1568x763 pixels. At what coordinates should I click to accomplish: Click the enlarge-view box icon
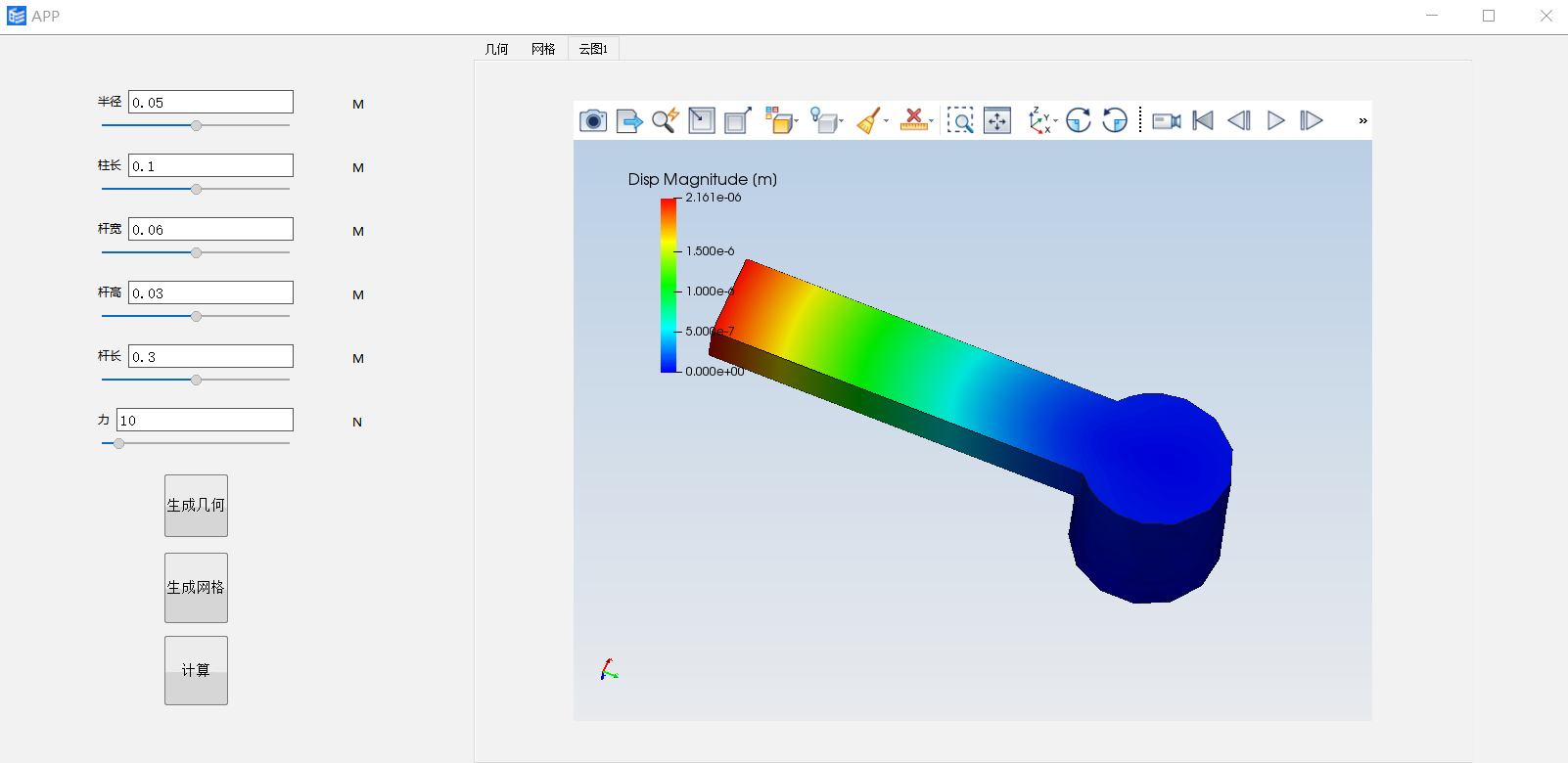[738, 120]
